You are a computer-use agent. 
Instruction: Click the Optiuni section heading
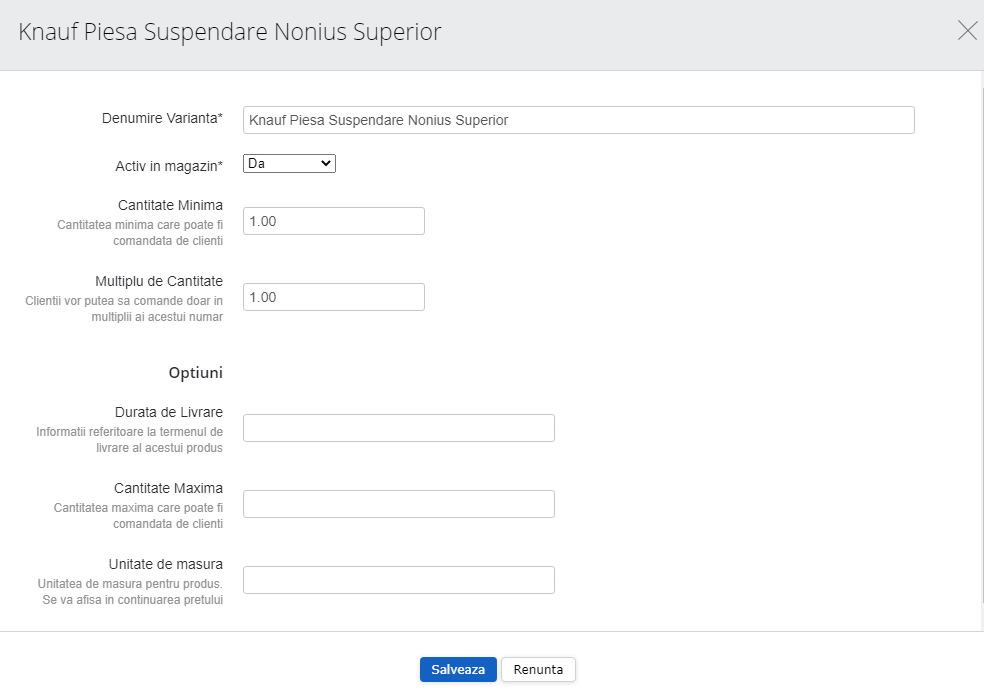pyautogui.click(x=195, y=373)
